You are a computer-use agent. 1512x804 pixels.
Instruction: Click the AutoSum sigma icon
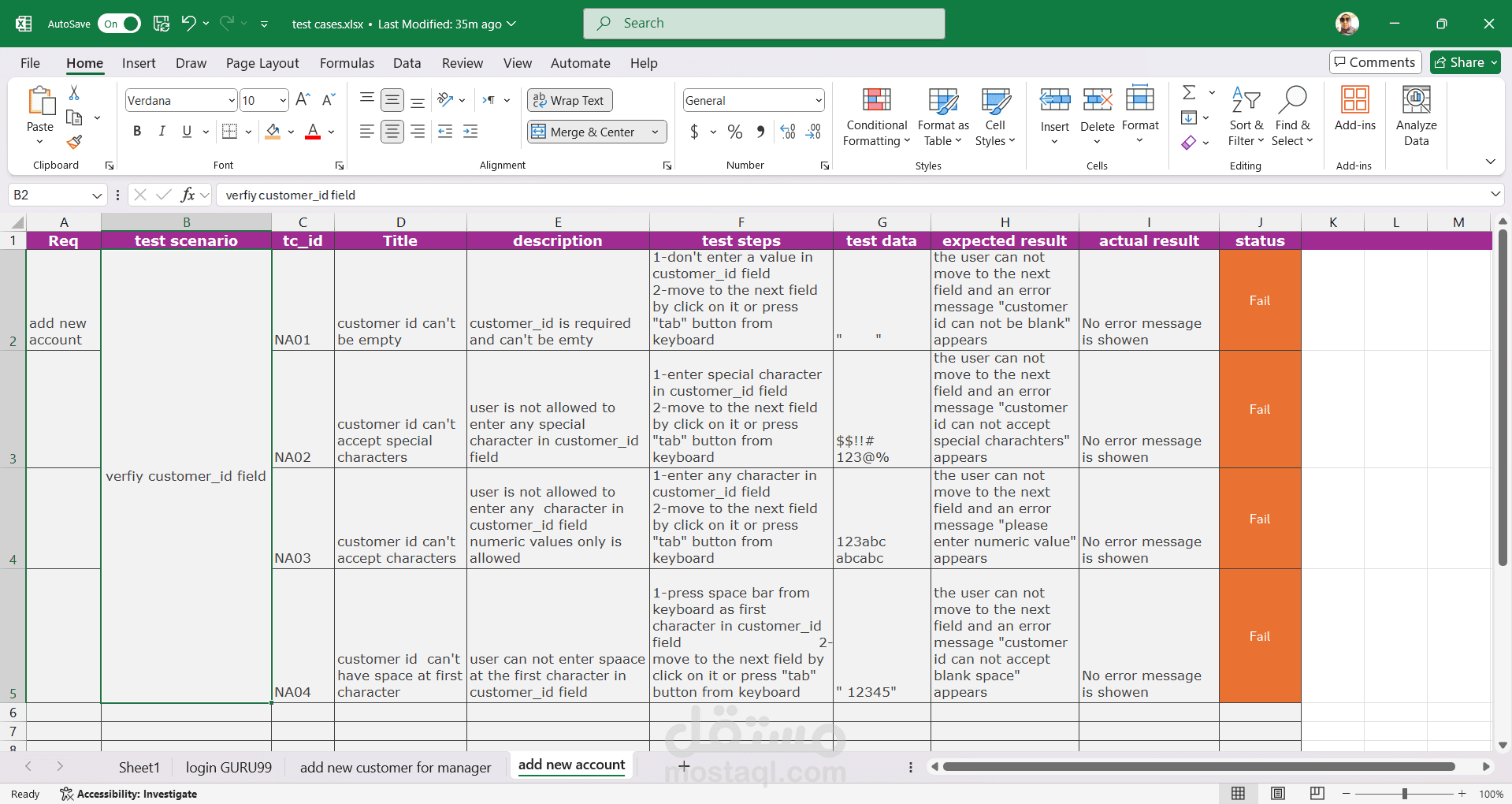coord(1189,93)
